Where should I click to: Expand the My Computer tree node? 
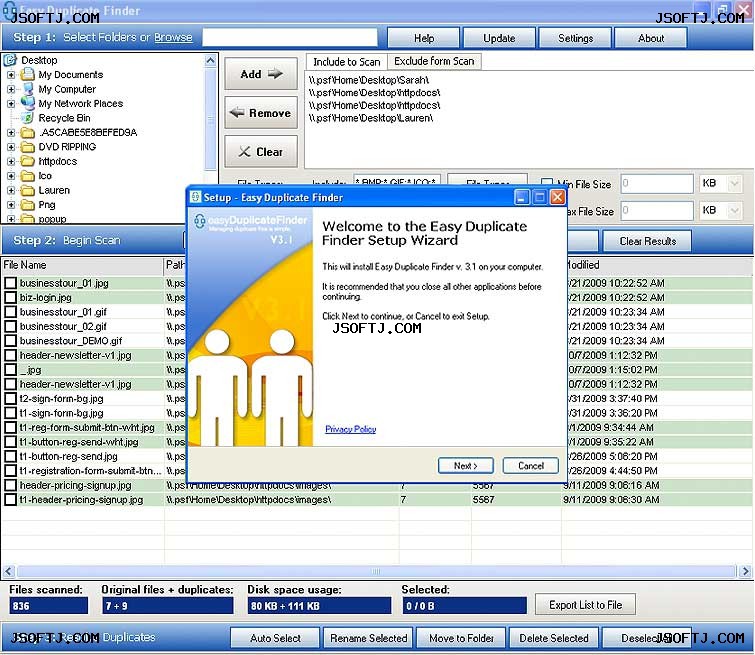coord(11,89)
